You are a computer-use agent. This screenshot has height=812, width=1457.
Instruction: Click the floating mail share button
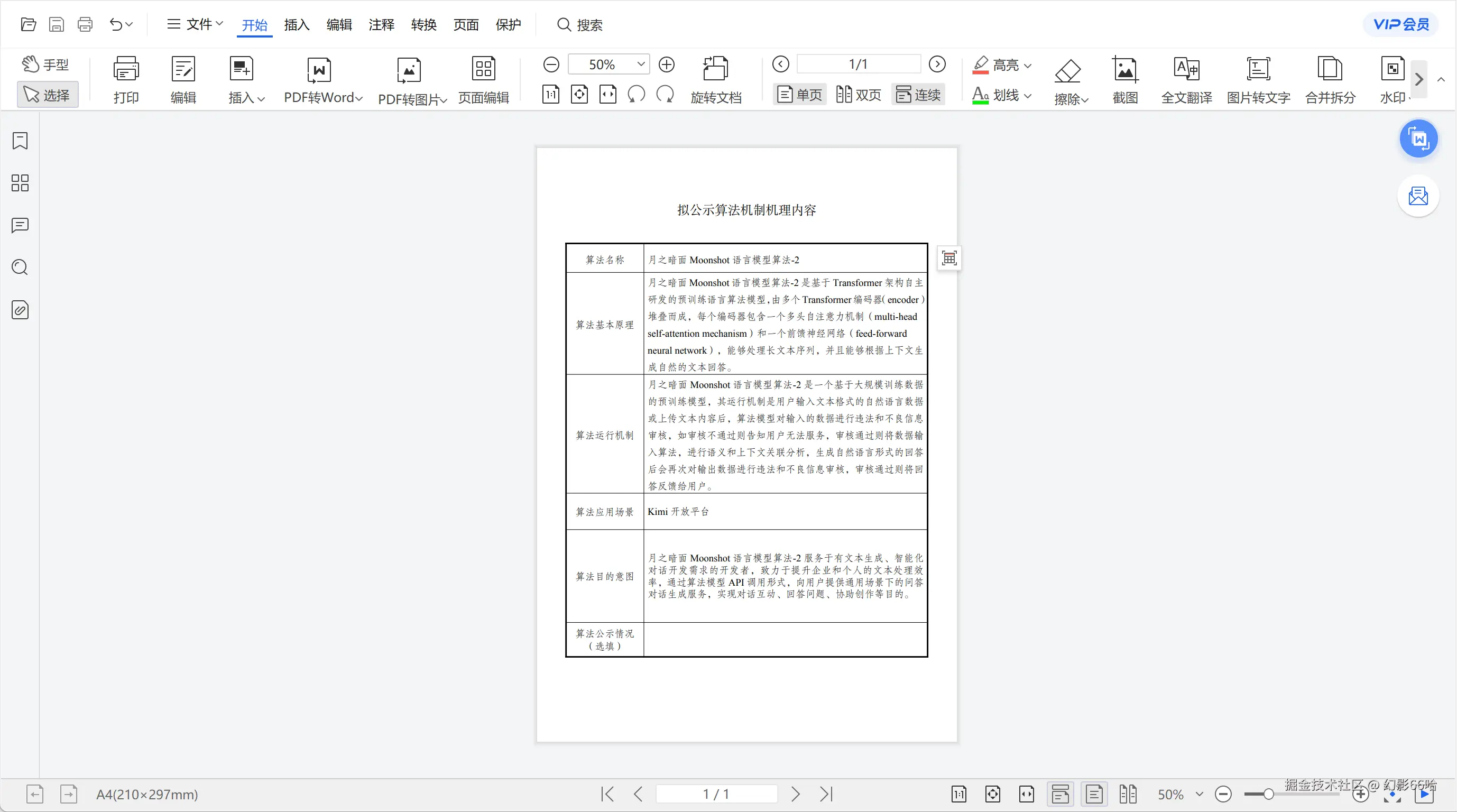point(1418,196)
